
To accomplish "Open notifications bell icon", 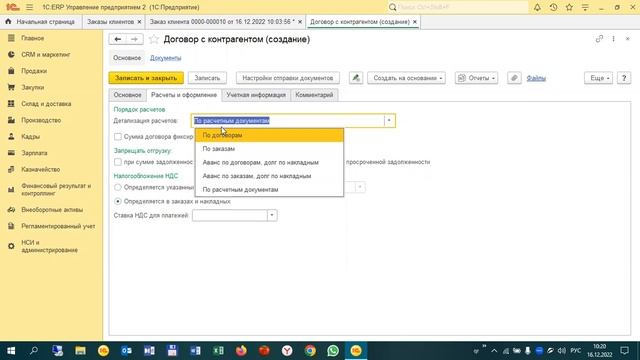I will (x=537, y=7).
